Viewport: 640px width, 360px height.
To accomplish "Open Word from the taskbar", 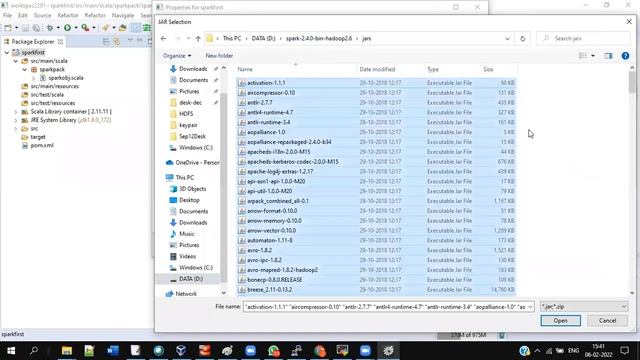I will pos(113,351).
